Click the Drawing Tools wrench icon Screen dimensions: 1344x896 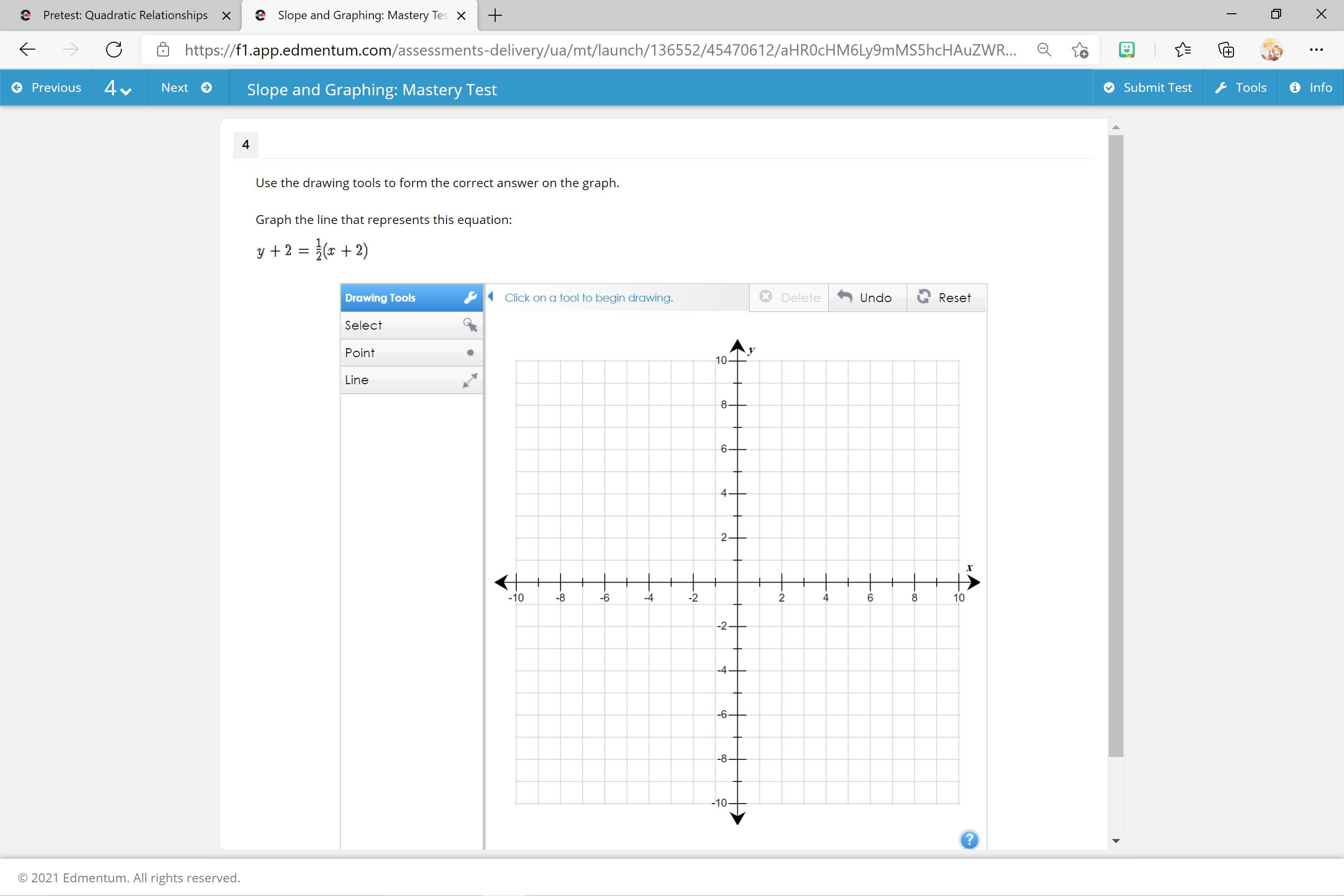click(470, 298)
